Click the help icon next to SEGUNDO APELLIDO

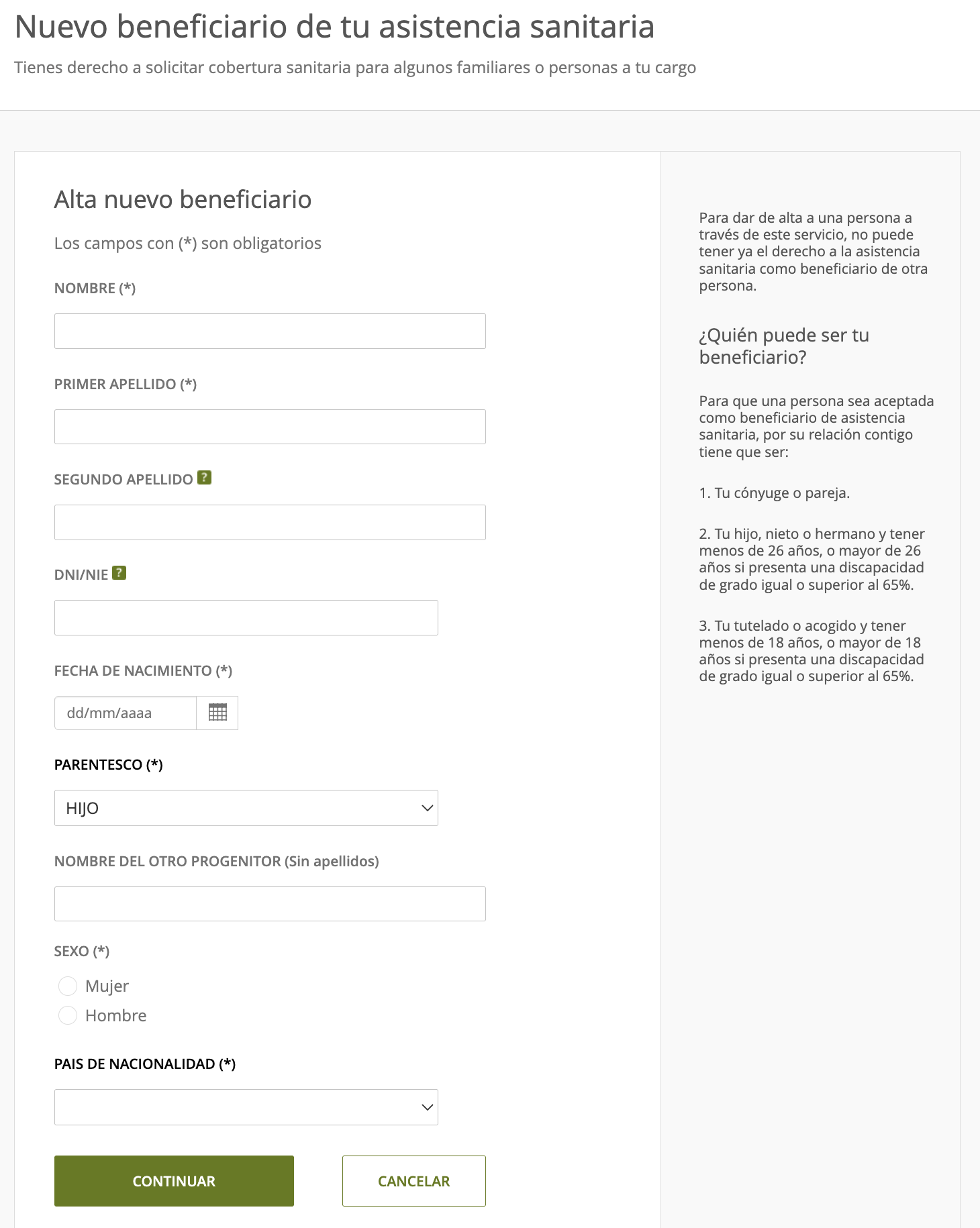[203, 477]
